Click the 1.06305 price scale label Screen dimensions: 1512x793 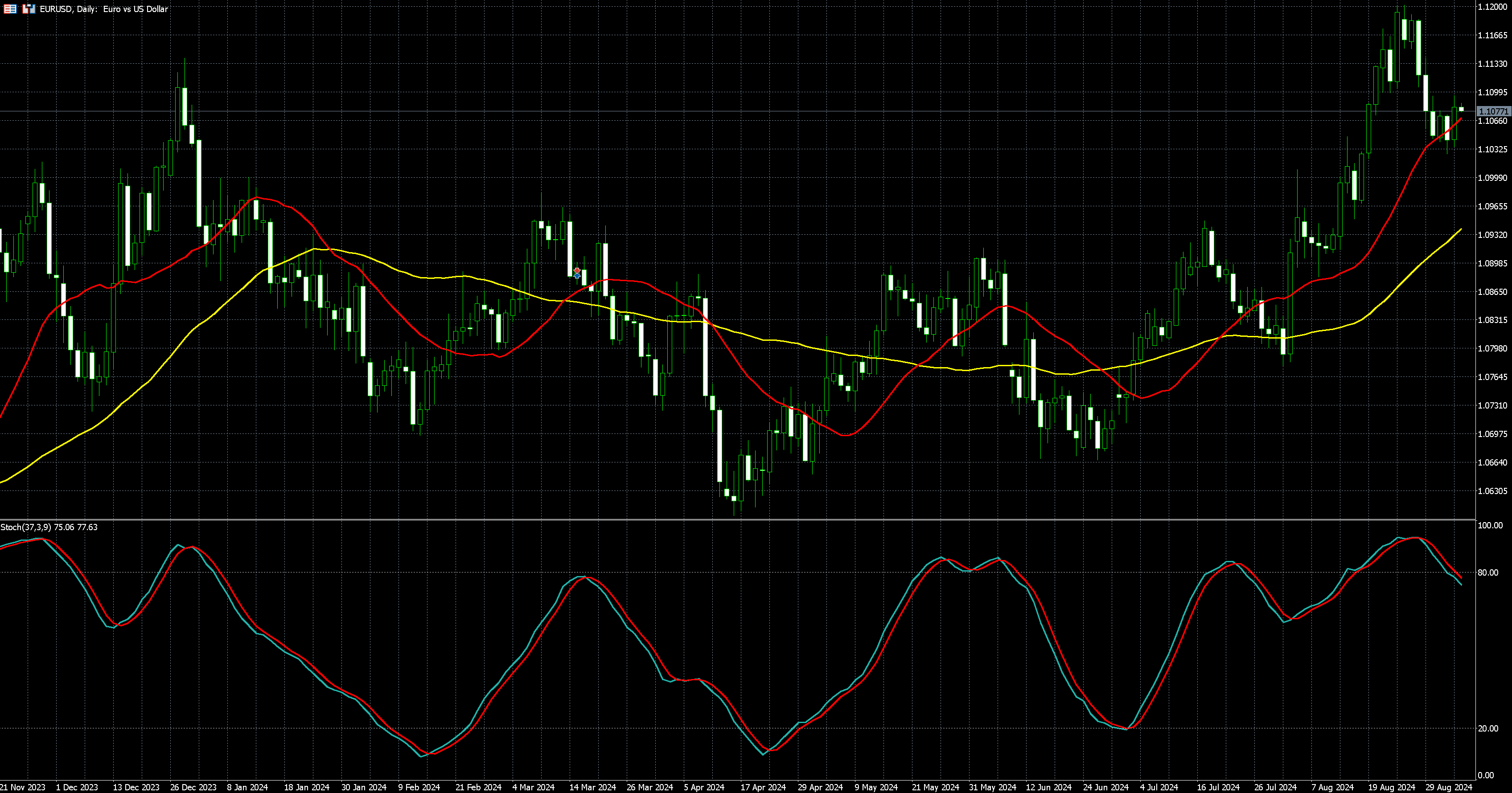1492,491
